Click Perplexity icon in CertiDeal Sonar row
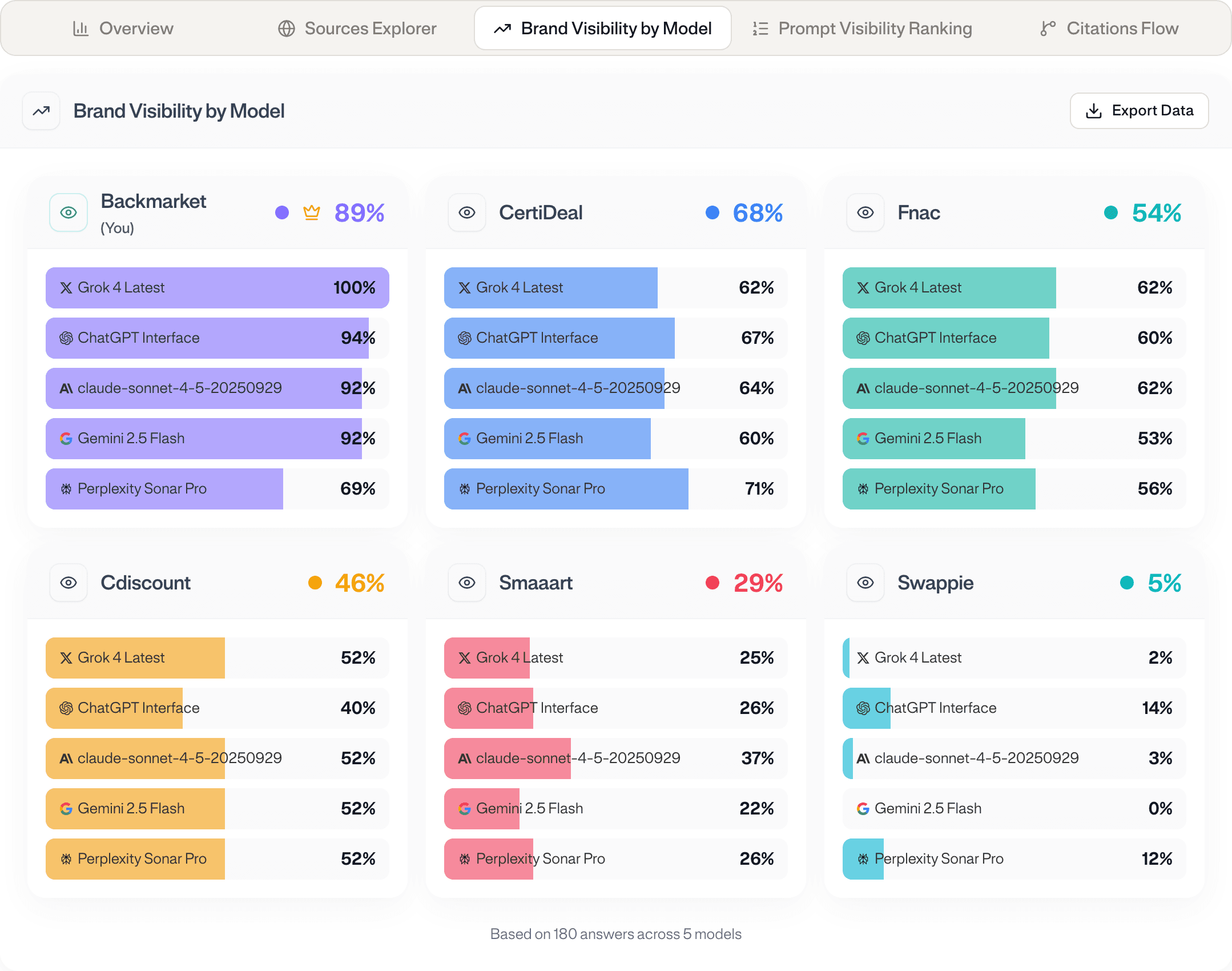 coord(465,489)
